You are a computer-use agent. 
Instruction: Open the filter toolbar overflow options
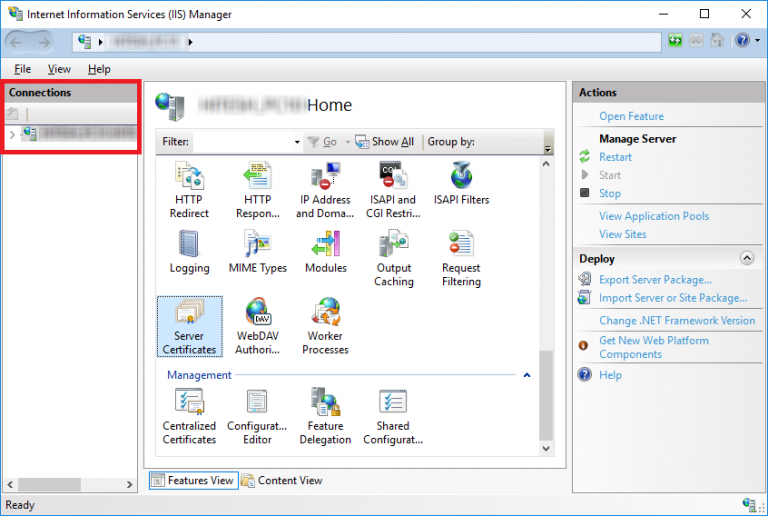548,149
